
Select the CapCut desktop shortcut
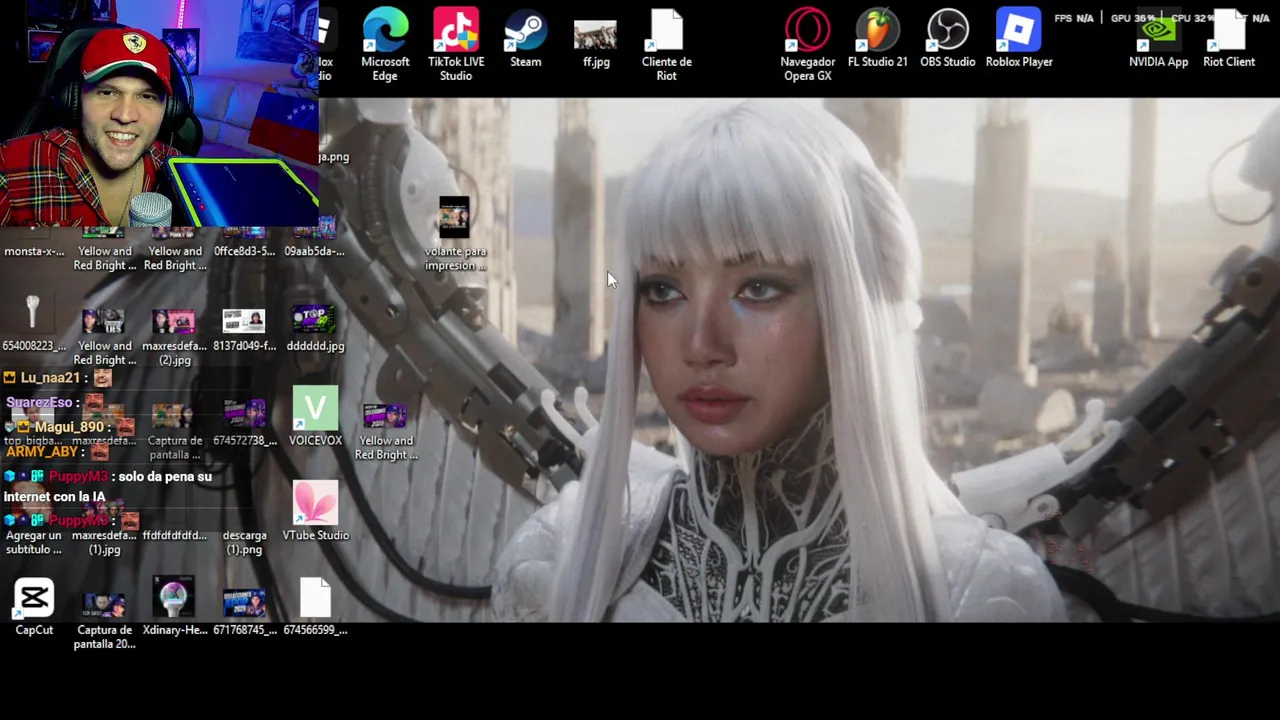pyautogui.click(x=34, y=606)
